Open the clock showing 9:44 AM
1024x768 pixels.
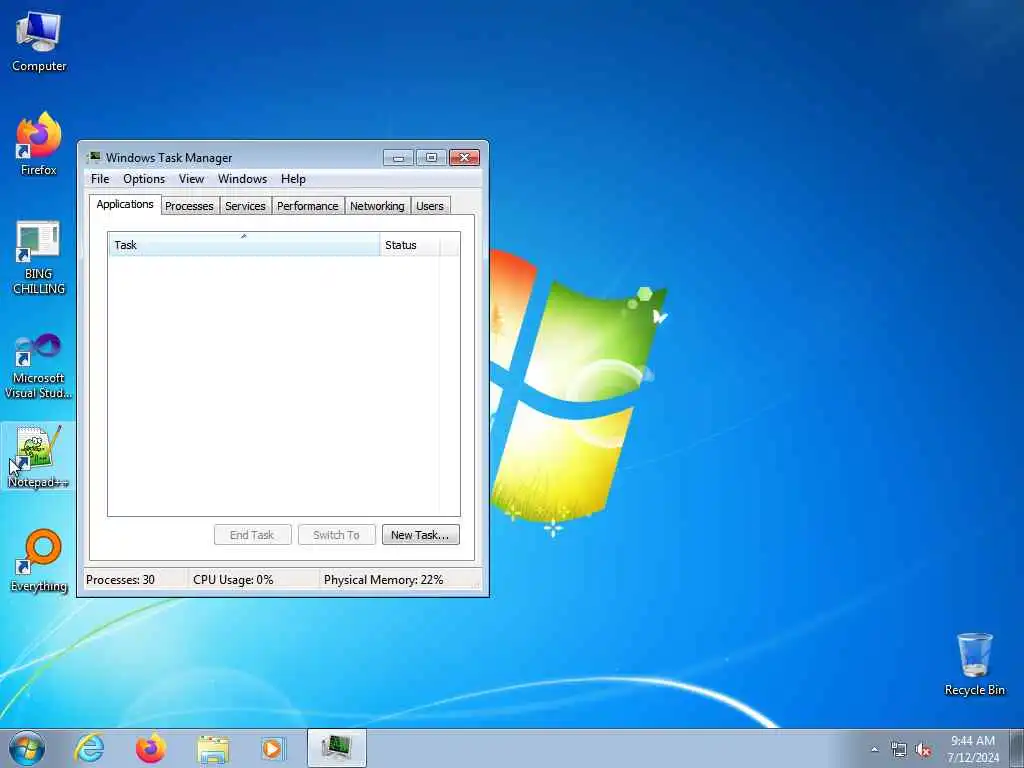pos(973,748)
